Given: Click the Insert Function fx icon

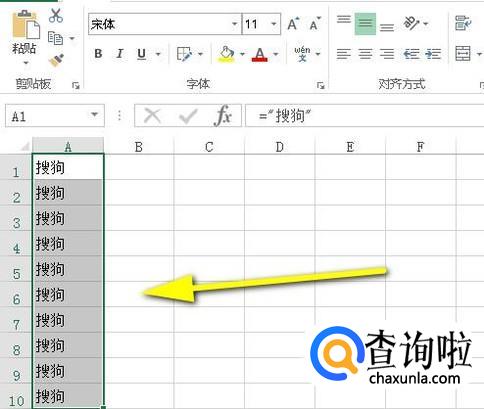Looking at the screenshot, I should (223, 116).
